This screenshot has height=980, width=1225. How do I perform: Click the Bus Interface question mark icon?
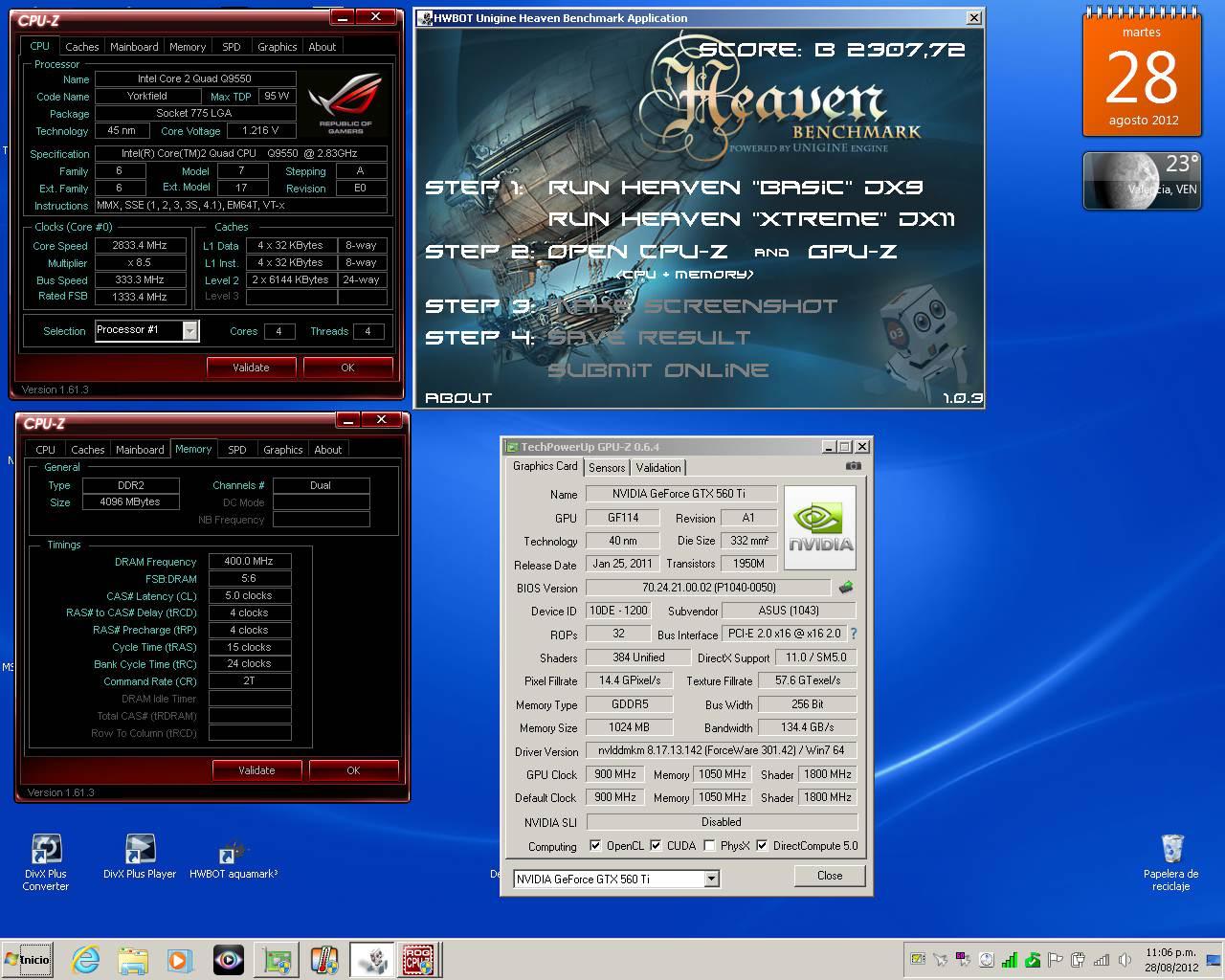854,634
